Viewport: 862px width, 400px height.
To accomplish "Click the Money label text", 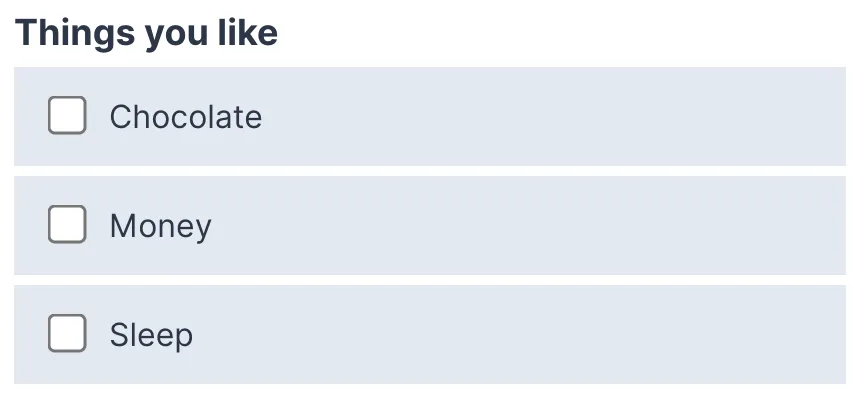I will coord(160,226).
